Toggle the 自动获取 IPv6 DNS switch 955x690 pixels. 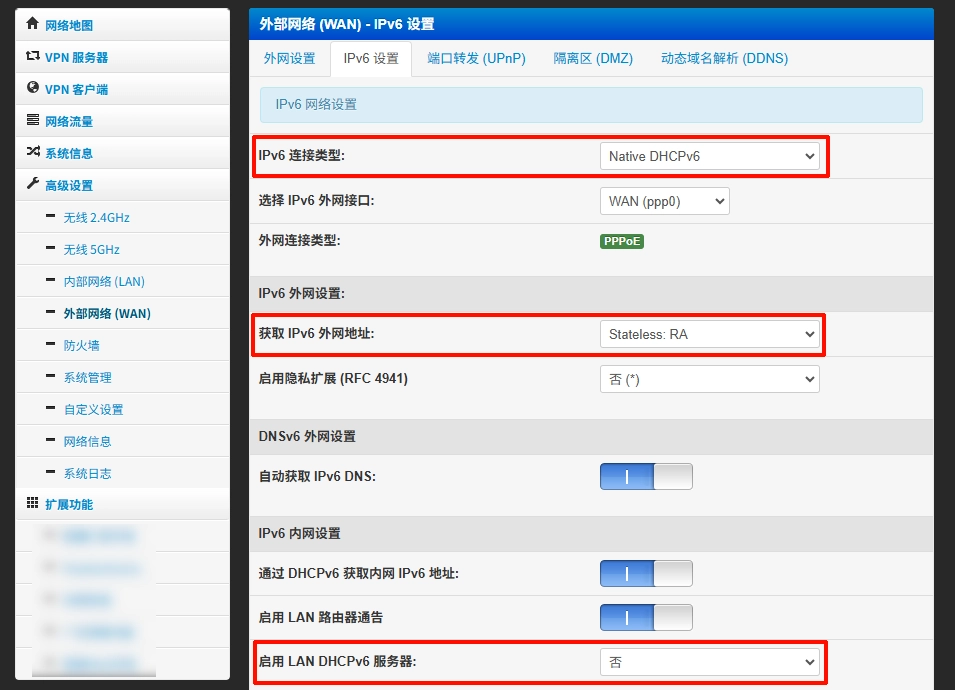(x=646, y=476)
